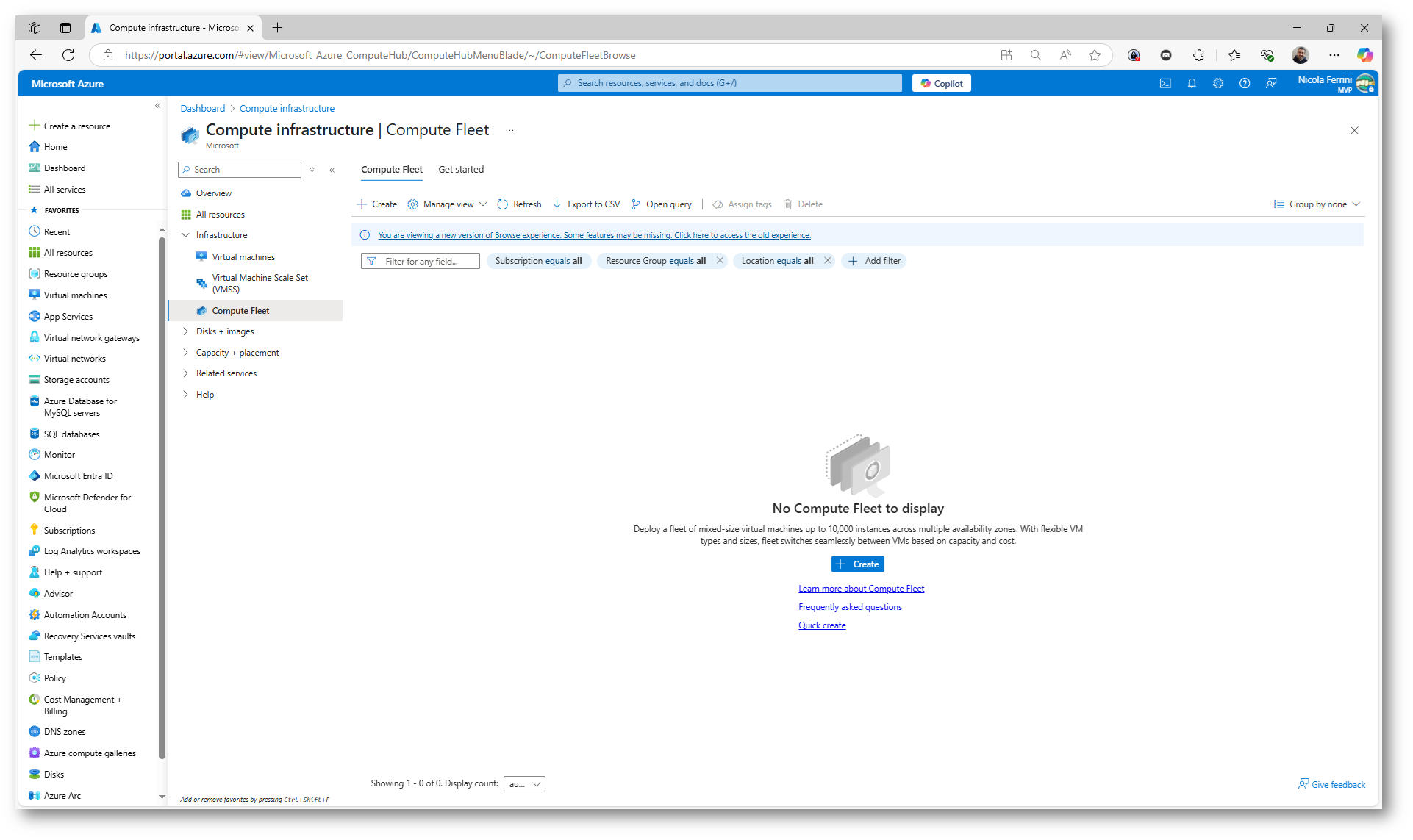This screenshot has height=840, width=1413.
Task: Click Dashboard breadcrumb link
Action: [203, 109]
